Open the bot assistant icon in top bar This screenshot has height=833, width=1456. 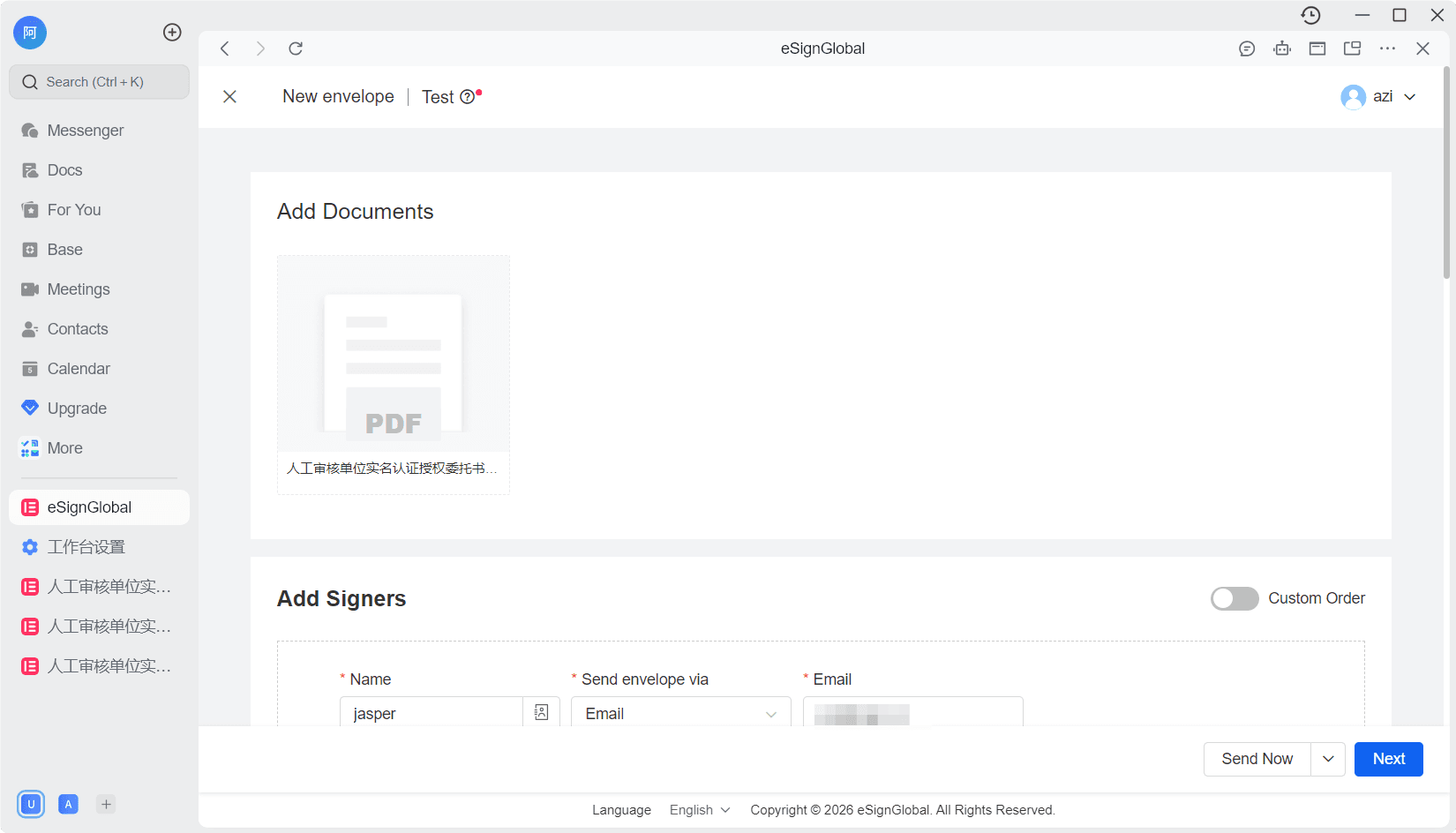click(1282, 49)
